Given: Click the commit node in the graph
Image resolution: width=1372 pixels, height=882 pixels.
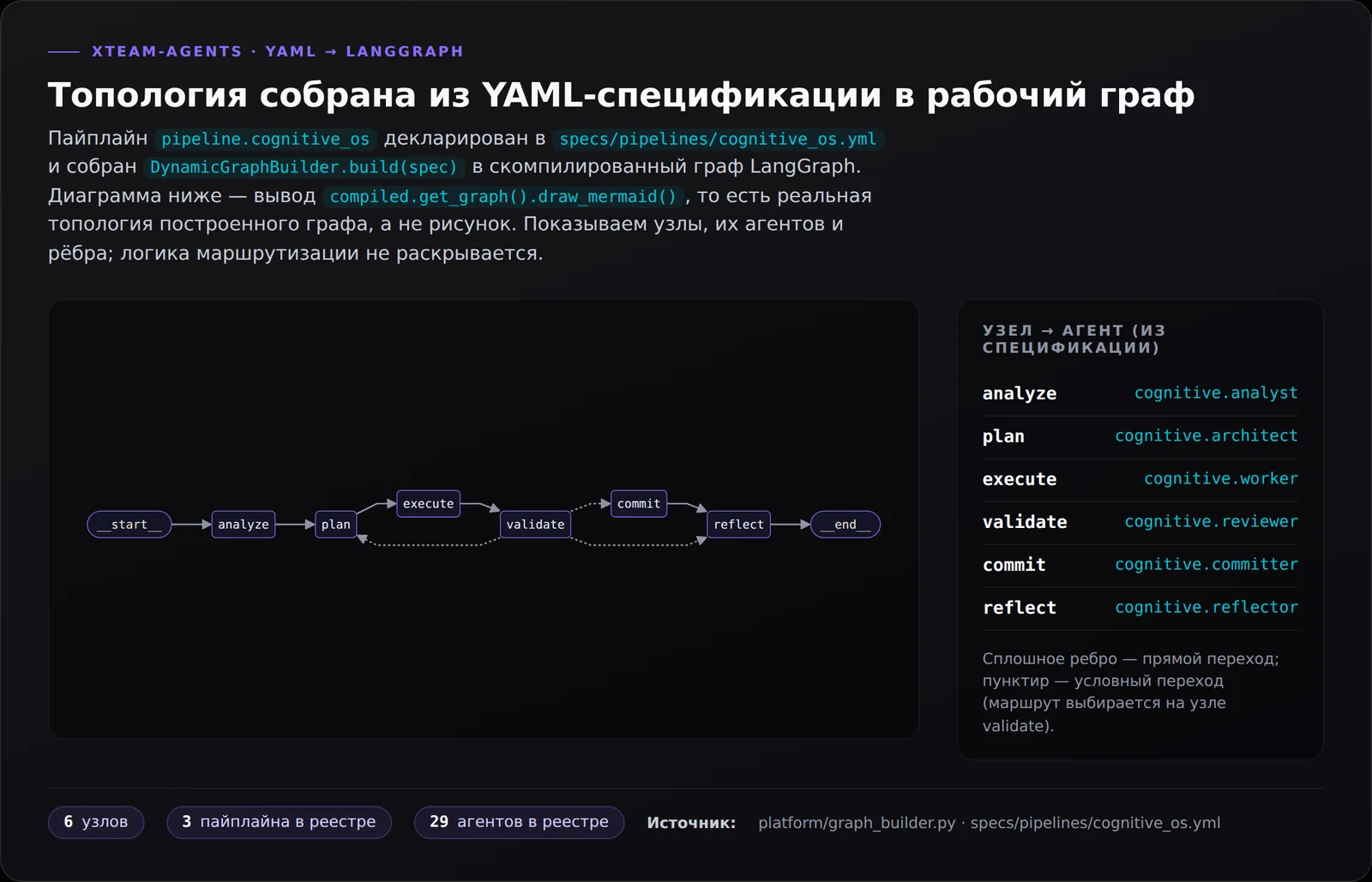Looking at the screenshot, I should (639, 504).
